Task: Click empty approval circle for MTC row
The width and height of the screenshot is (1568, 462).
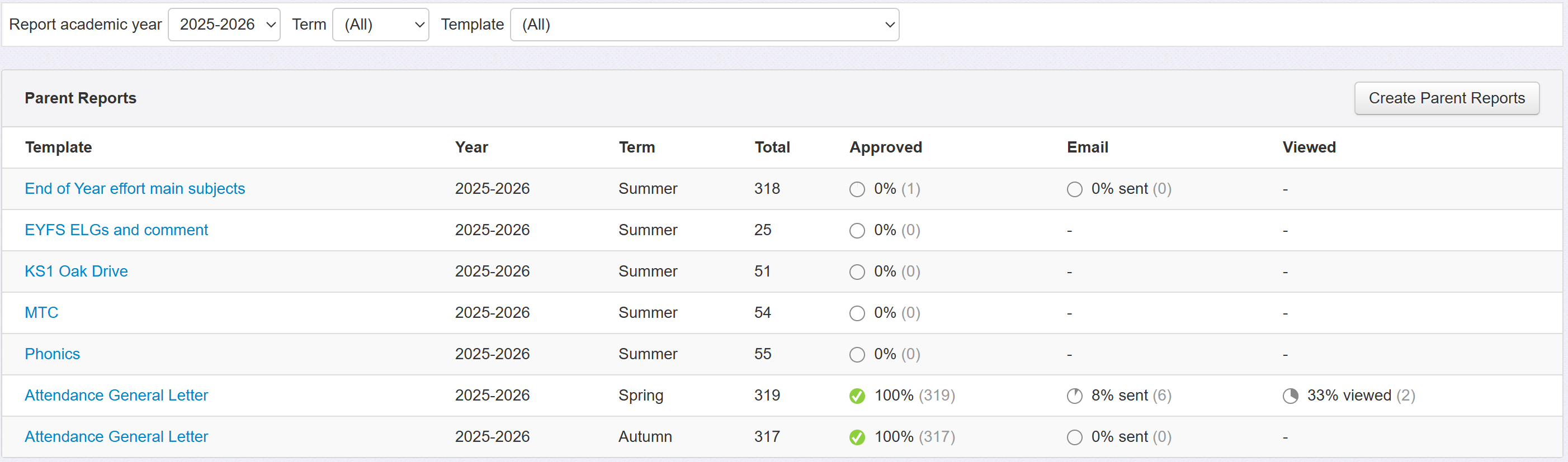Action: 857,313
